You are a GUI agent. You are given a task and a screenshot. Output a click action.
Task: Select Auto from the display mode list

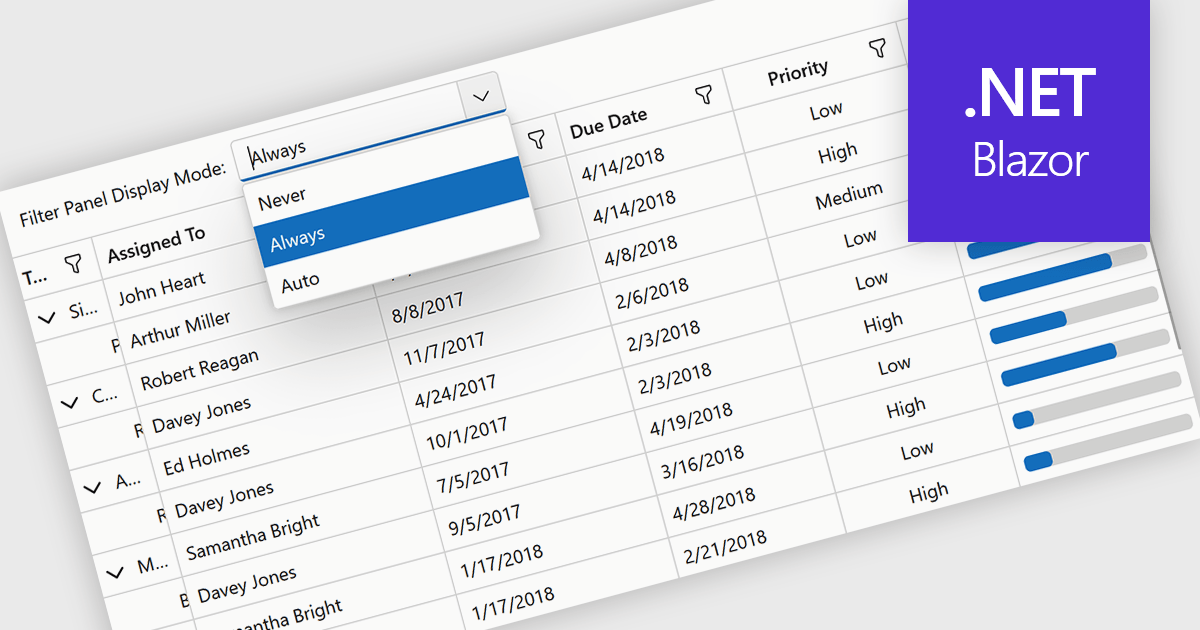click(x=300, y=283)
